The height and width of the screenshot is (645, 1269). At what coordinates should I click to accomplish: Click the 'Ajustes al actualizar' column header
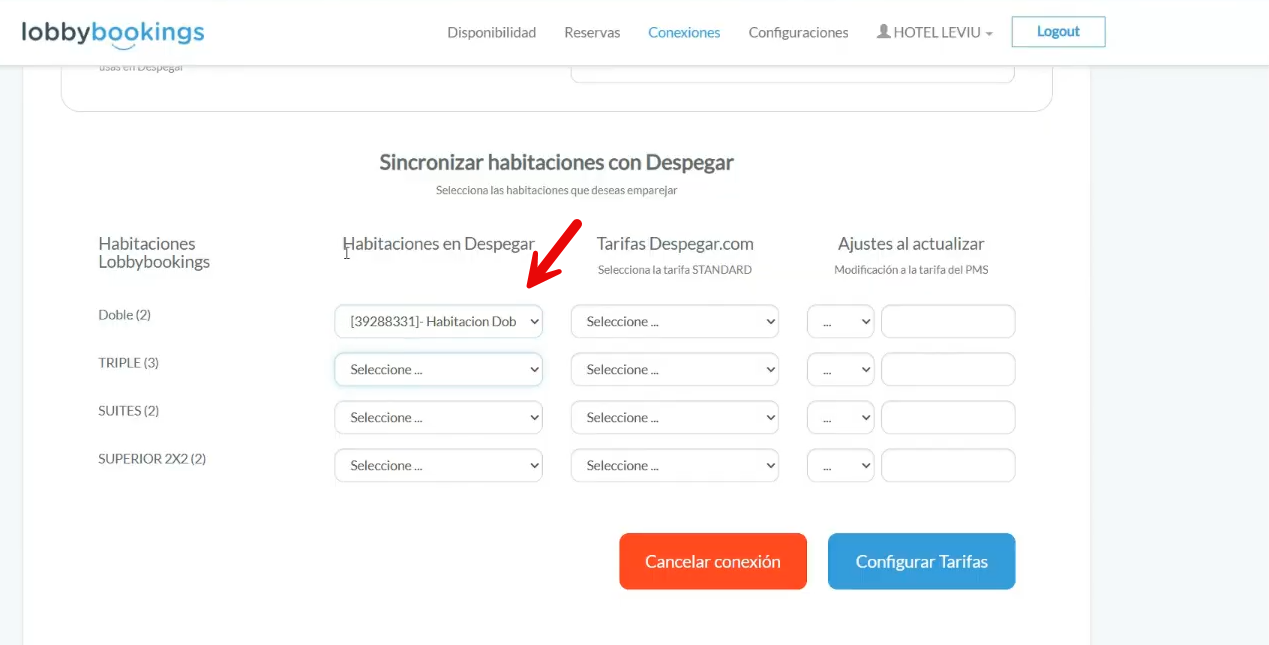point(911,244)
